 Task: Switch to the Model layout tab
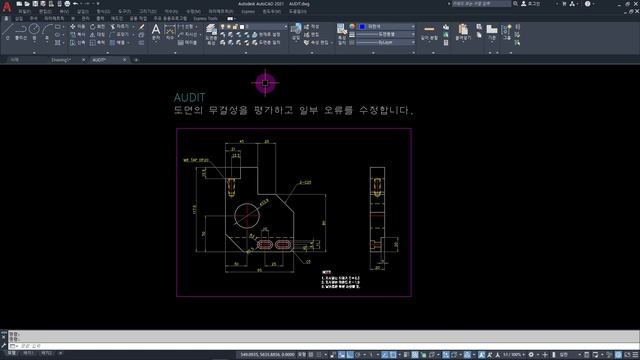coord(12,353)
